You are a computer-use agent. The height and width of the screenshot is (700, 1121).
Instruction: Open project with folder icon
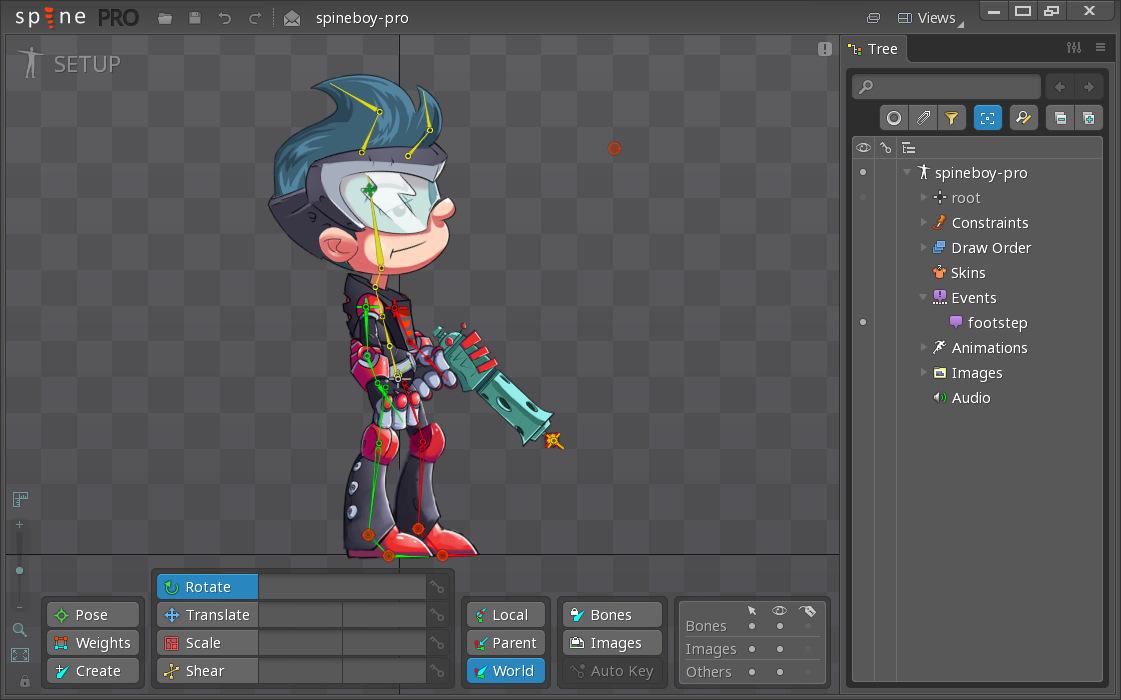click(166, 18)
